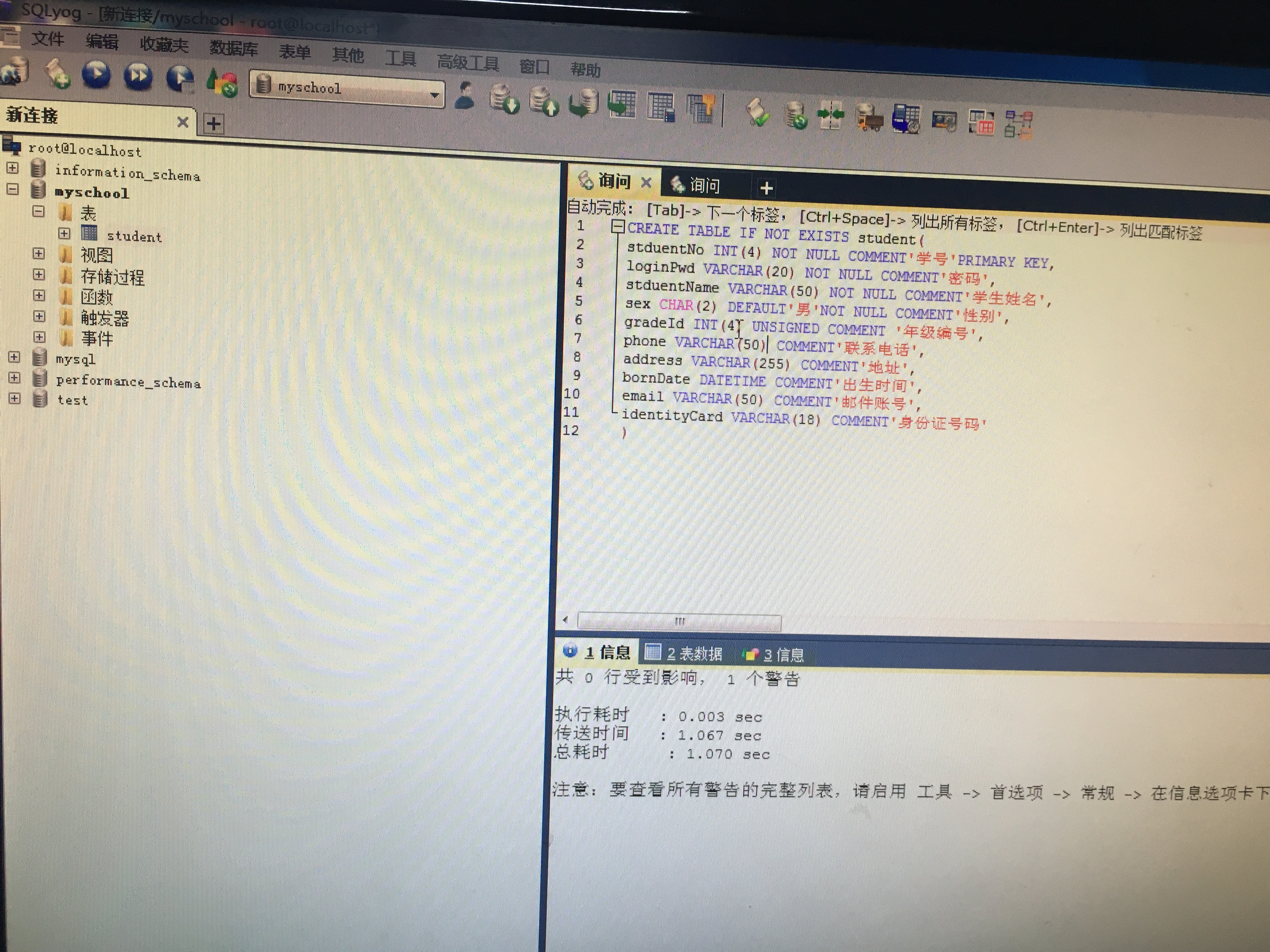Collapse the CREATE TABLE code fold marker
Image resolution: width=1270 pixels, height=952 pixels.
618,227
